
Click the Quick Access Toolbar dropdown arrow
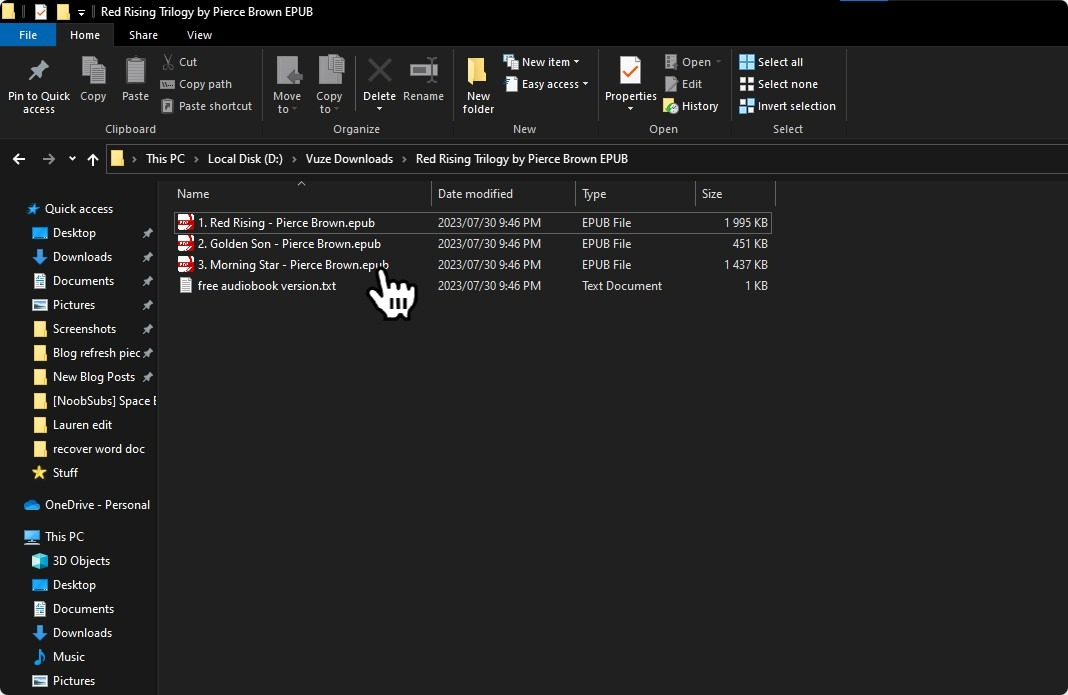tap(81, 12)
